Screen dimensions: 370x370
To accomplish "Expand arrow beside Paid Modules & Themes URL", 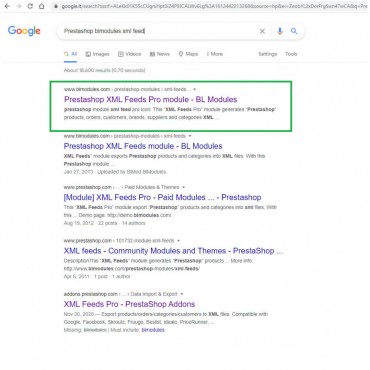I will pyautogui.click(x=183, y=187).
